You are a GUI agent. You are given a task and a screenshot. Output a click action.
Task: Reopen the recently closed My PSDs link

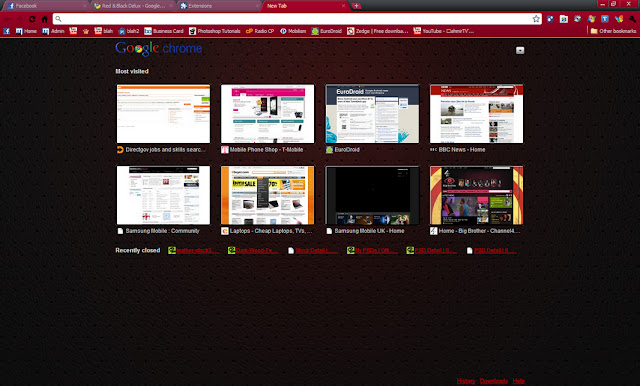pyautogui.click(x=376, y=251)
